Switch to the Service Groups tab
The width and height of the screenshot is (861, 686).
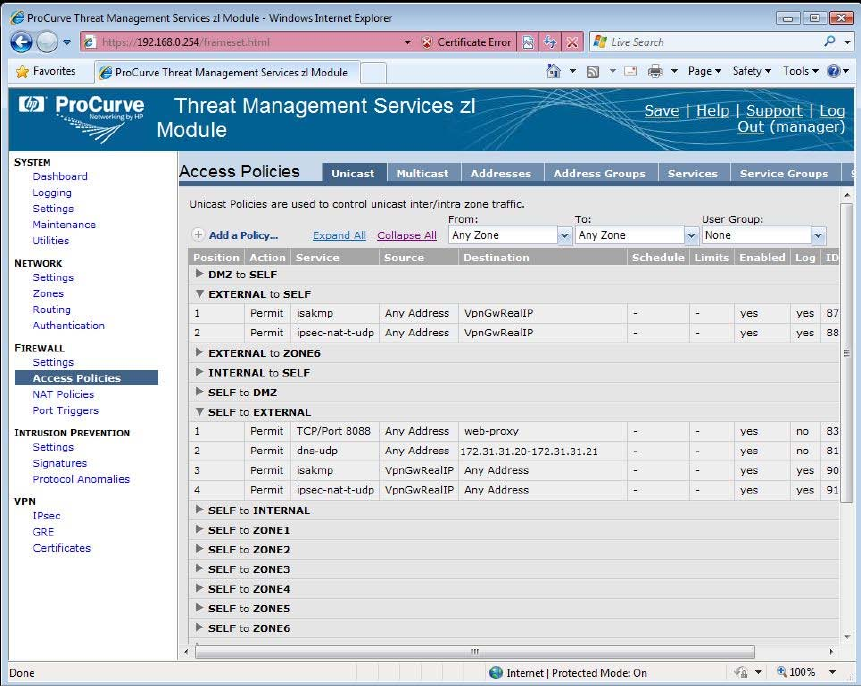[x=784, y=173]
